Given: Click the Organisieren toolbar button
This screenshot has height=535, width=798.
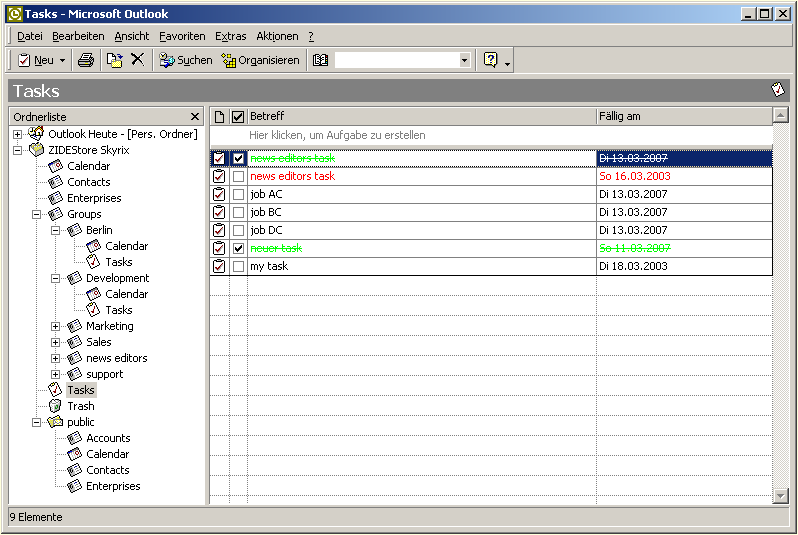Looking at the screenshot, I should (x=261, y=60).
